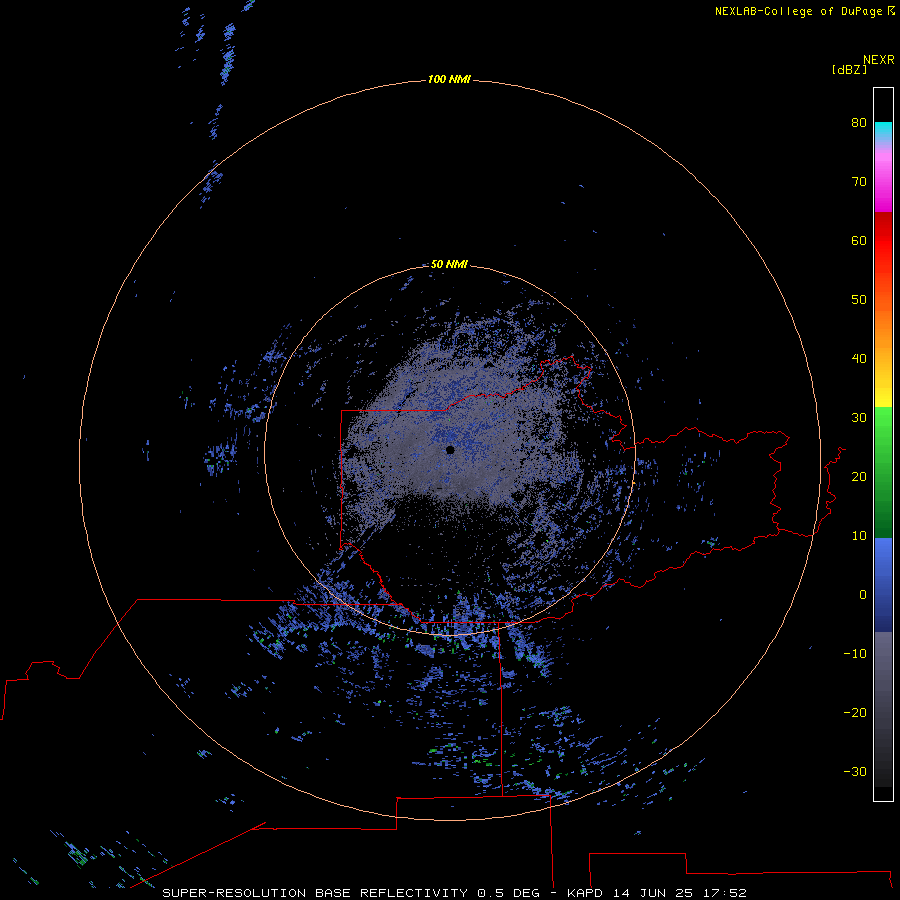900x900 pixels.
Task: Click the [dBZ] units label
Action: pos(849,69)
